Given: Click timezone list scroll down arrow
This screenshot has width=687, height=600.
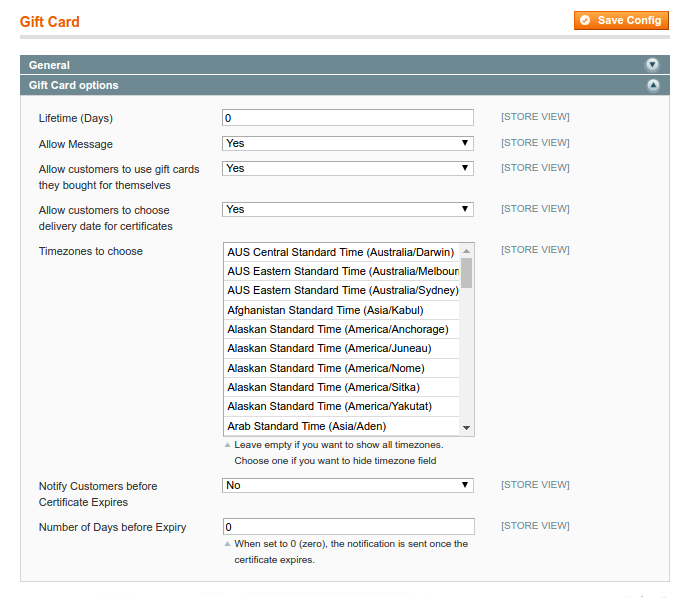Looking at the screenshot, I should pos(466,428).
